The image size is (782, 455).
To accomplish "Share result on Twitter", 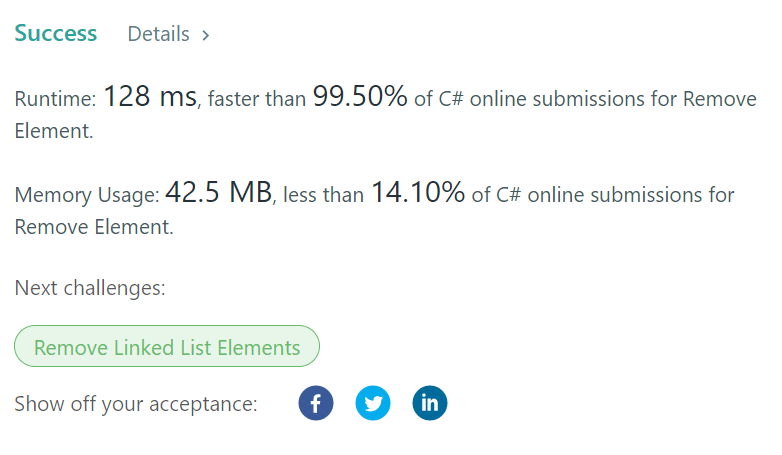I will (373, 404).
